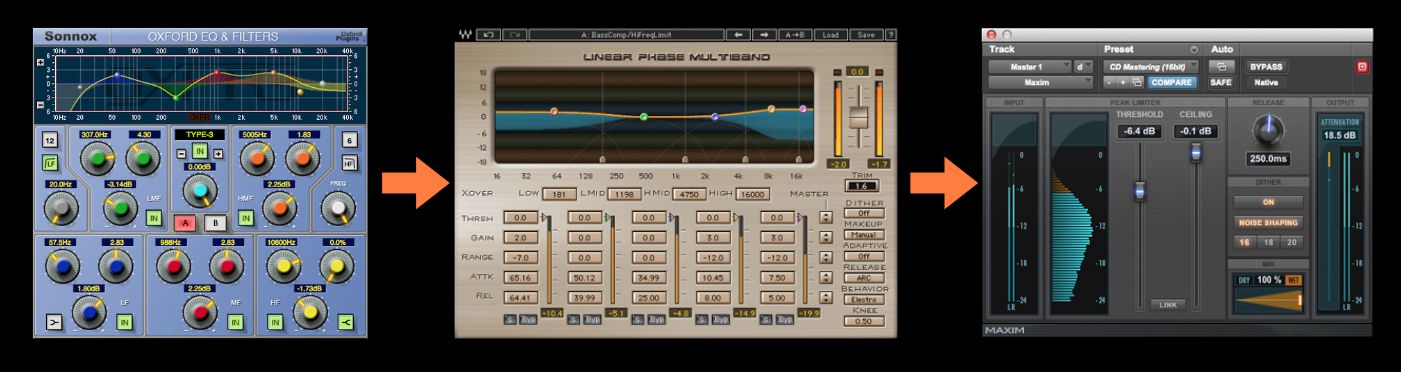Viewport: 1401px width, 372px height.
Task: Click the grey 20.0Hz low filter knob
Action: (x=60, y=207)
